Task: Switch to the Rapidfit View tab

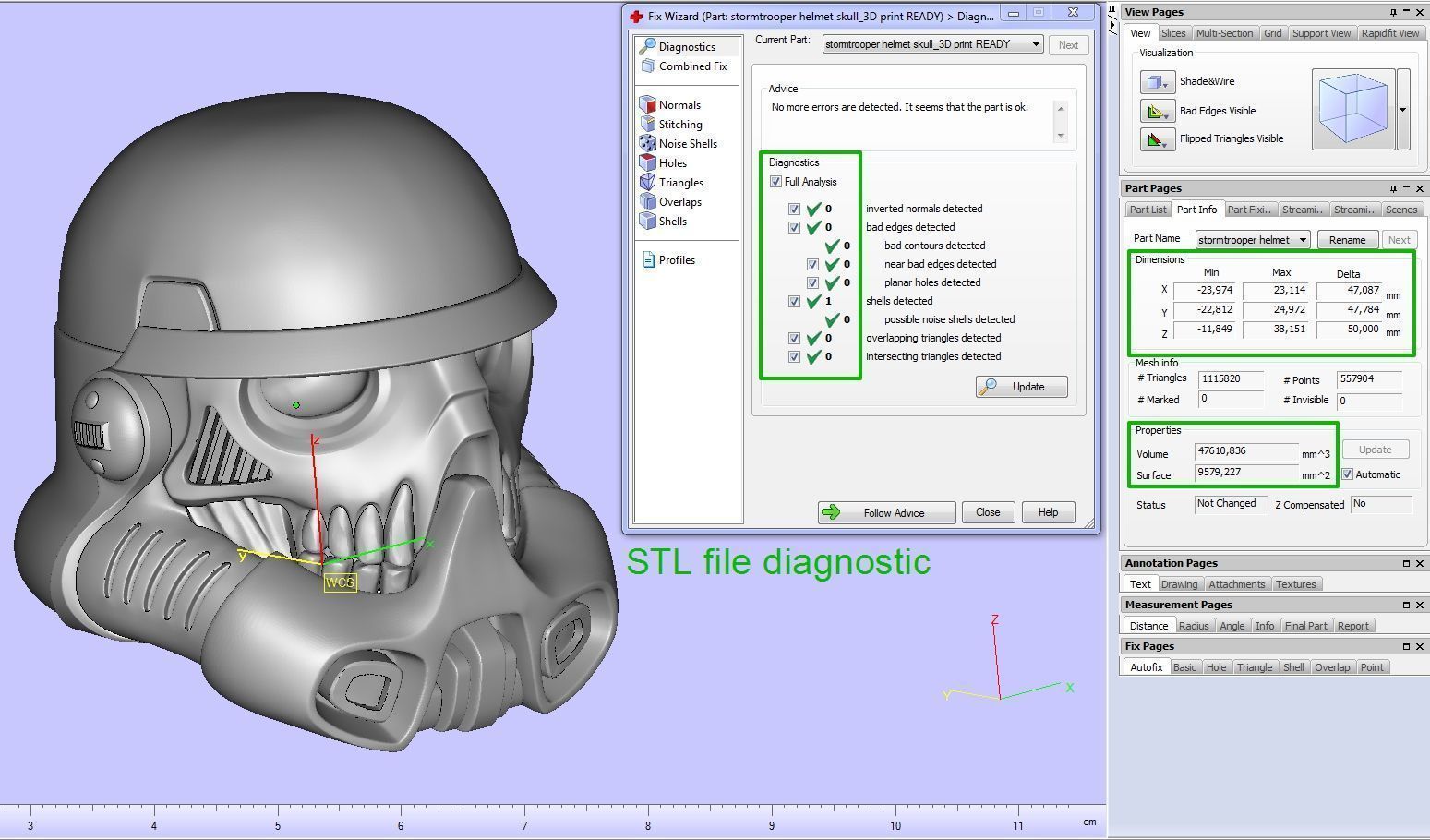Action: [1389, 33]
